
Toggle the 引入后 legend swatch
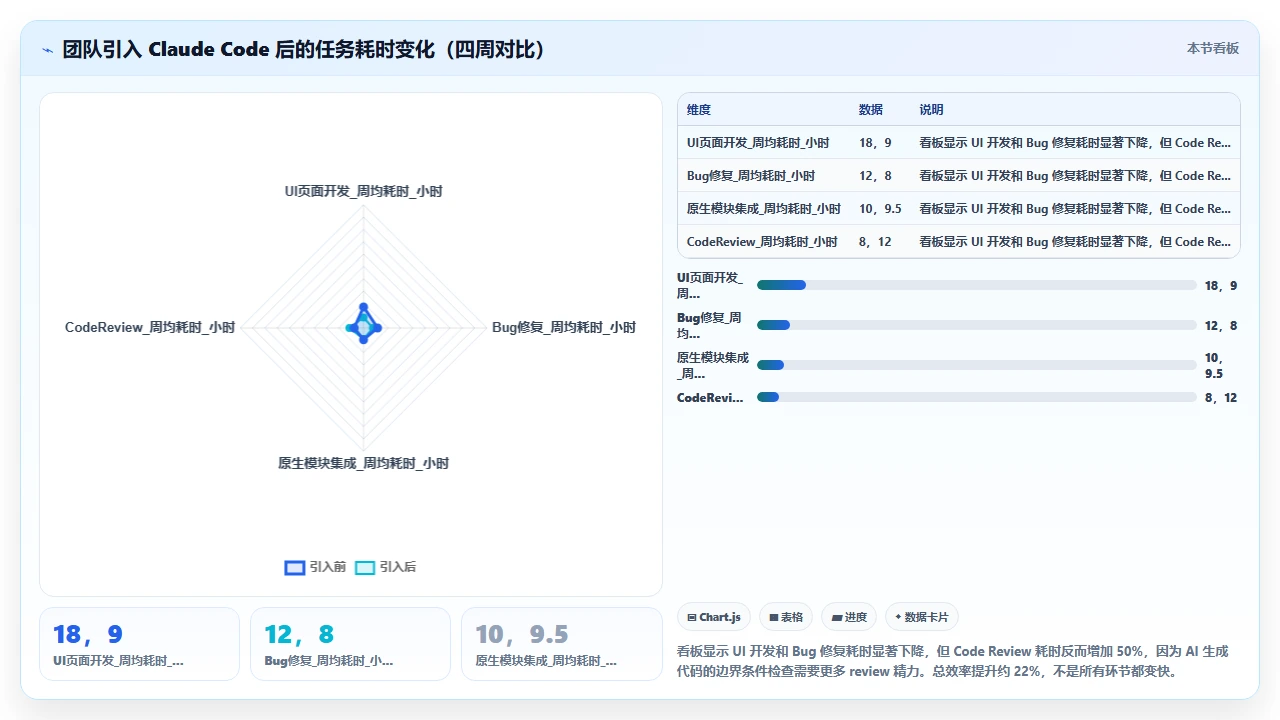365,567
